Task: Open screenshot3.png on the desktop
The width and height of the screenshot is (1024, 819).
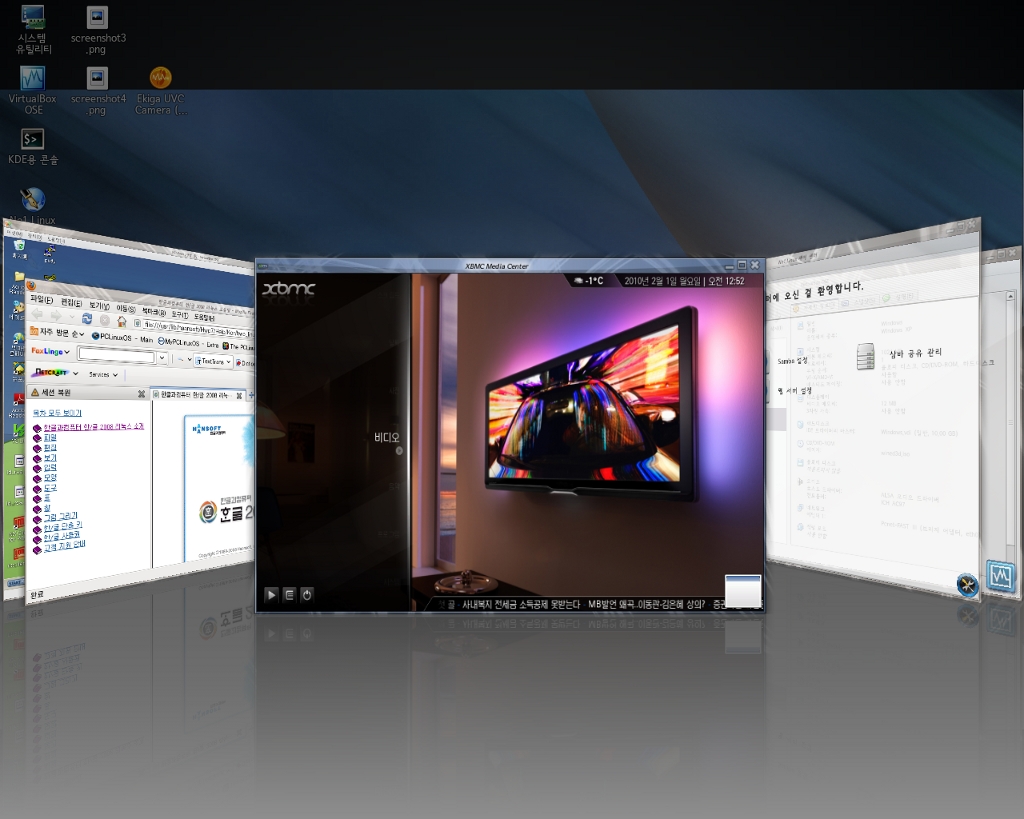Action: pyautogui.click(x=97, y=29)
